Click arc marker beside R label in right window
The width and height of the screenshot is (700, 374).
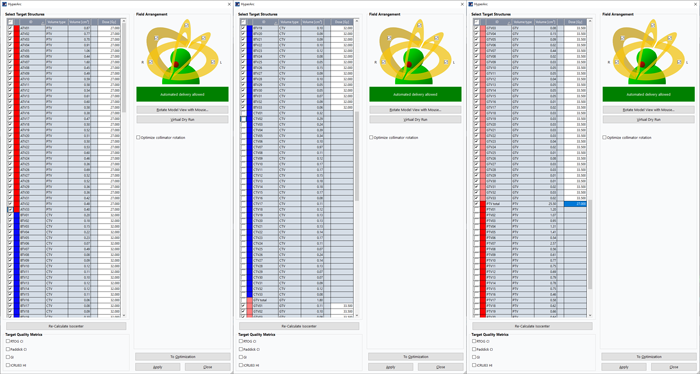(x=617, y=62)
